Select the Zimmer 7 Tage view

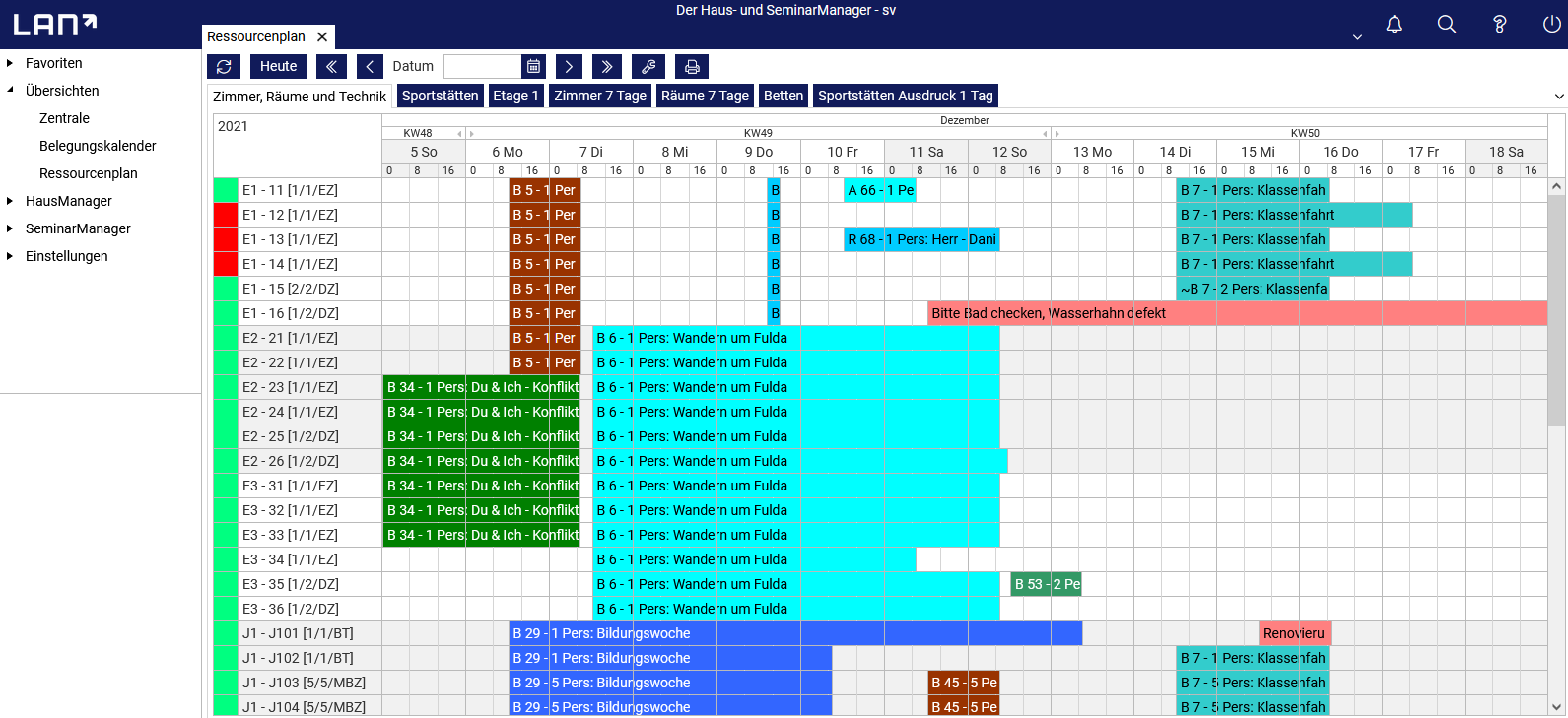(x=600, y=96)
